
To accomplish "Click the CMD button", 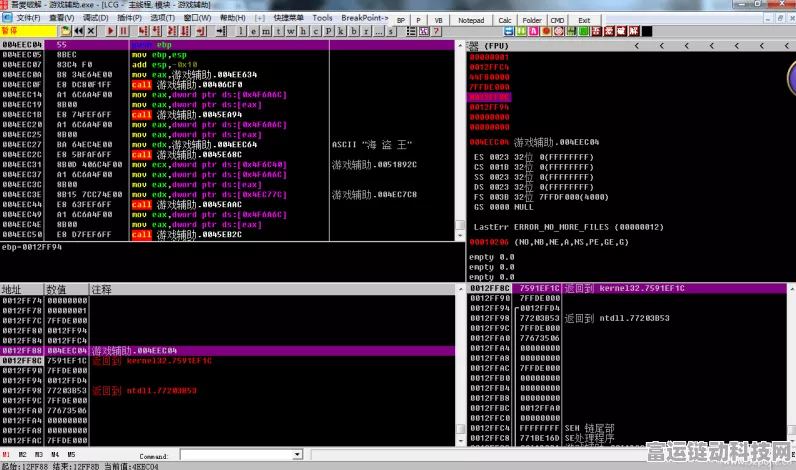I will pyautogui.click(x=557, y=20).
